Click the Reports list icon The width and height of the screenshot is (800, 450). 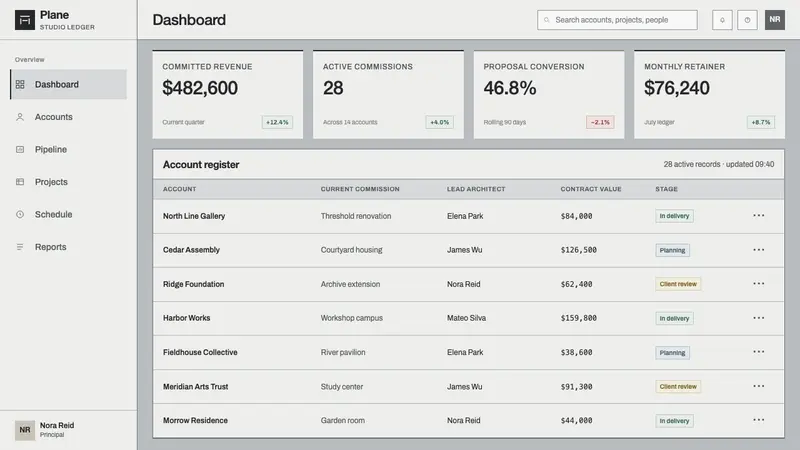coord(20,247)
